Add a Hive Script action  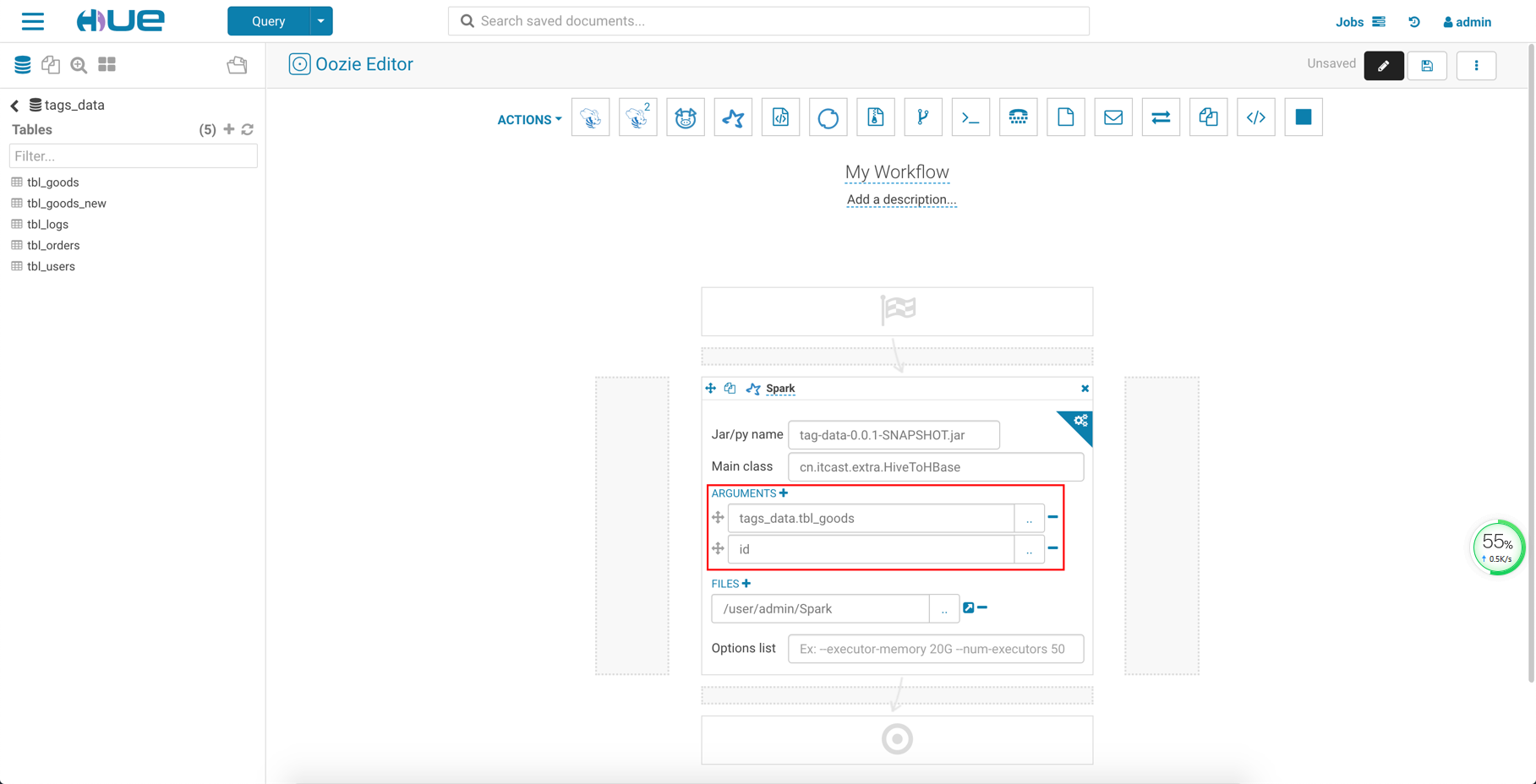point(590,117)
